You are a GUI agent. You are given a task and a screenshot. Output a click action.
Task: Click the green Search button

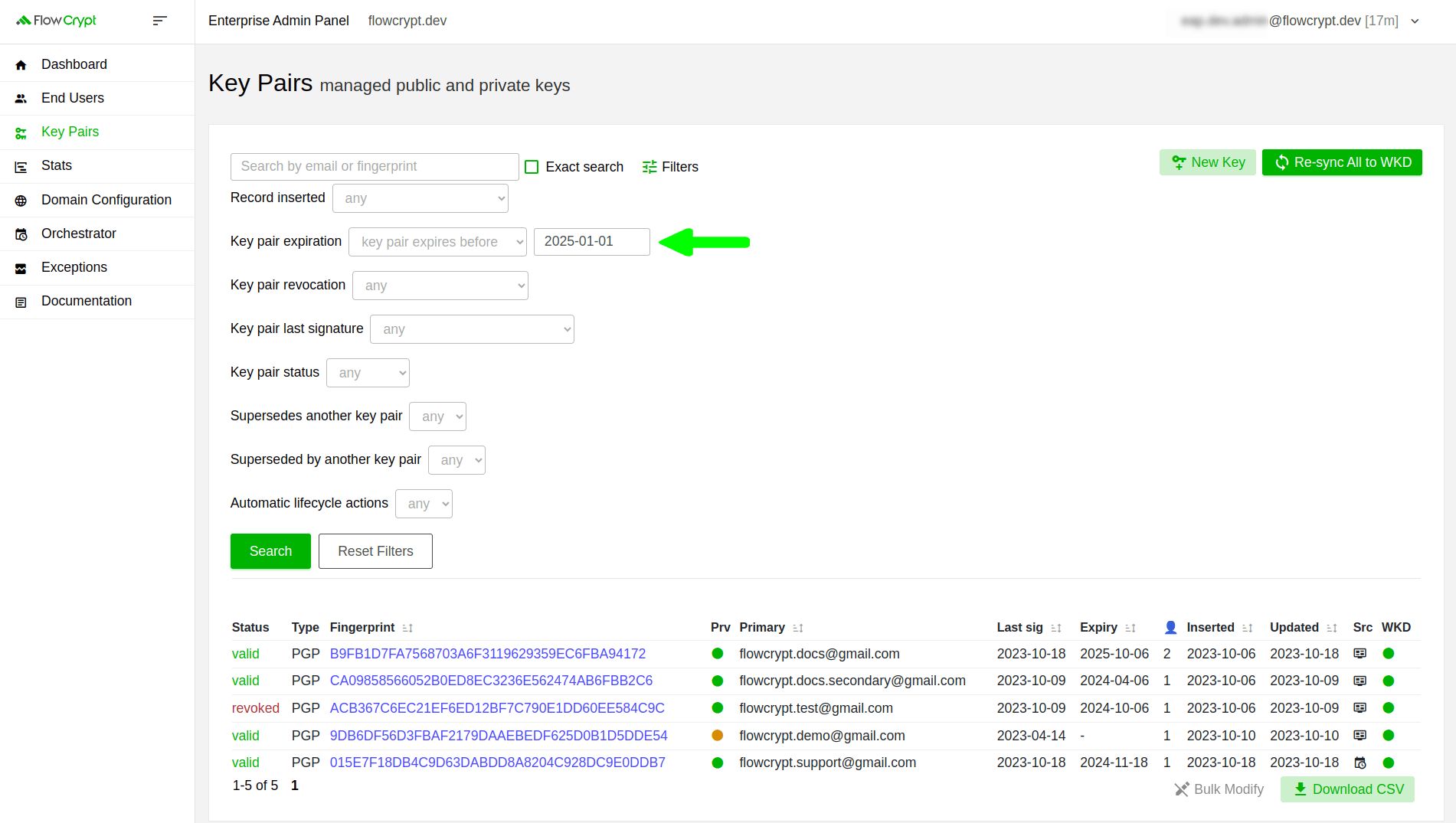270,551
